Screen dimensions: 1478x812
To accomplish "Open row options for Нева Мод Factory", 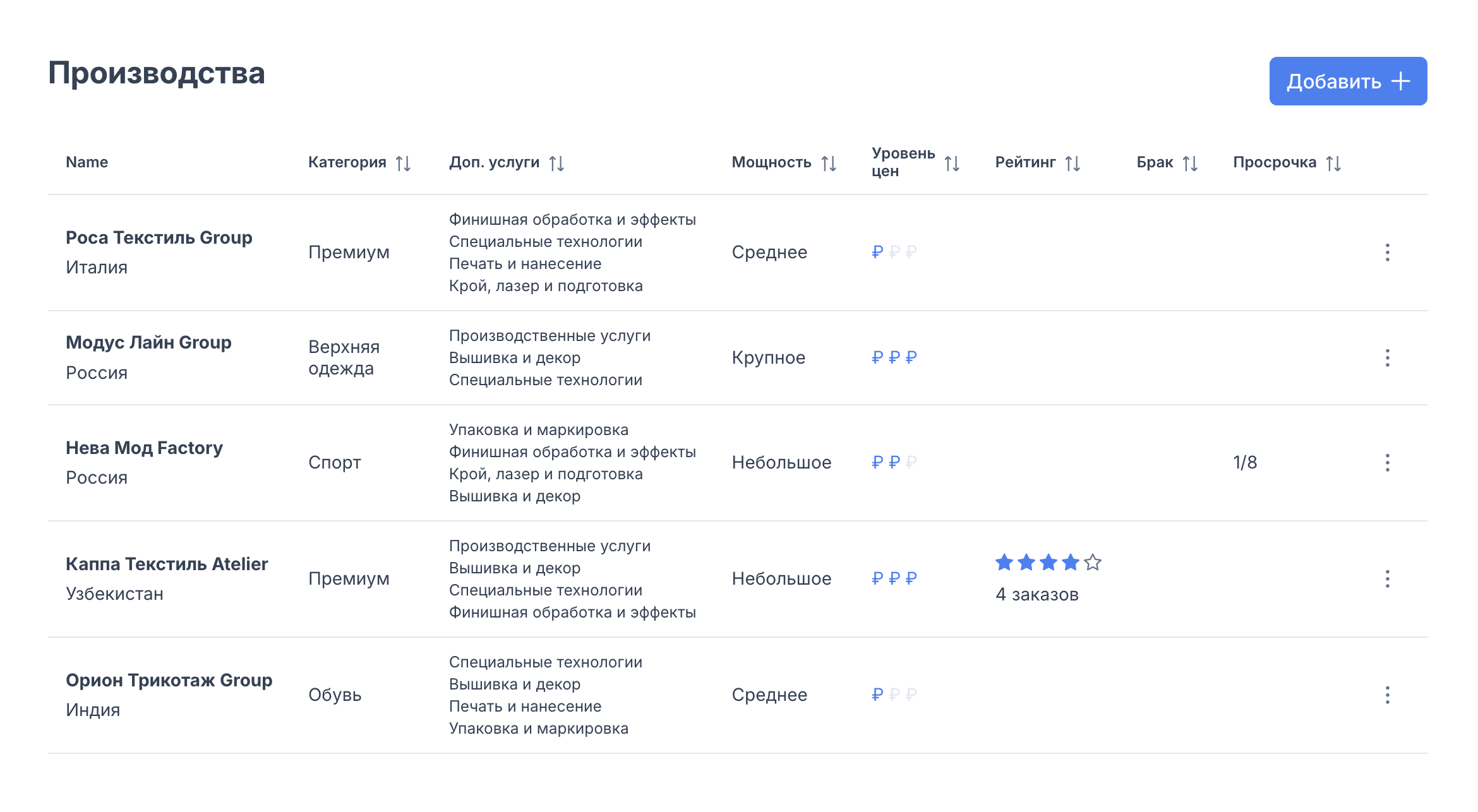I will [x=1387, y=463].
